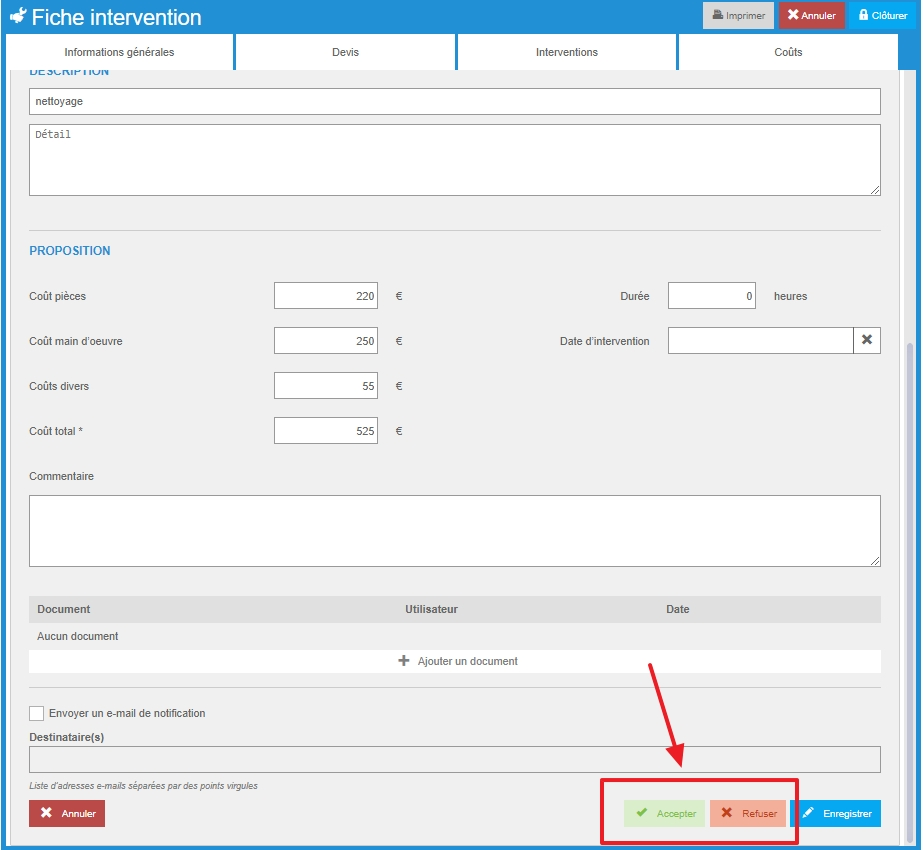
Task: Click the Imprimer printer button
Action: coord(738,16)
